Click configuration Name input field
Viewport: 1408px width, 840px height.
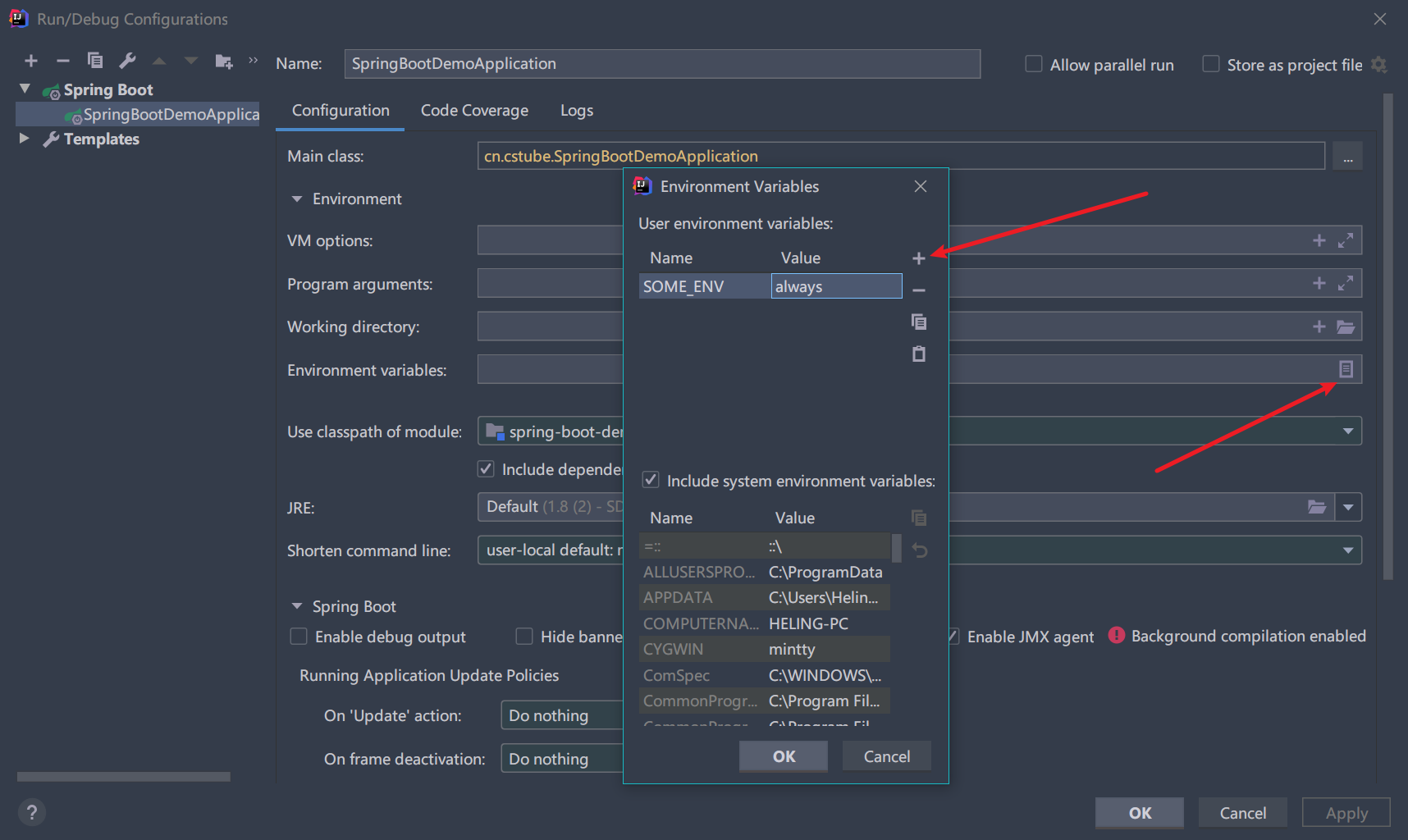[x=662, y=64]
